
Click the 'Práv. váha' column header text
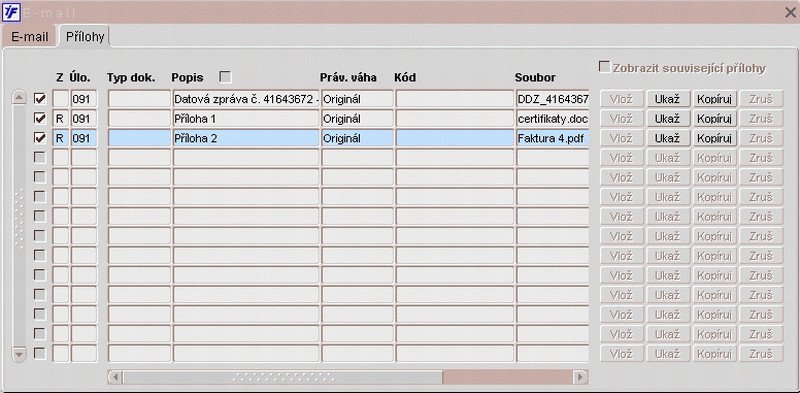click(x=348, y=78)
